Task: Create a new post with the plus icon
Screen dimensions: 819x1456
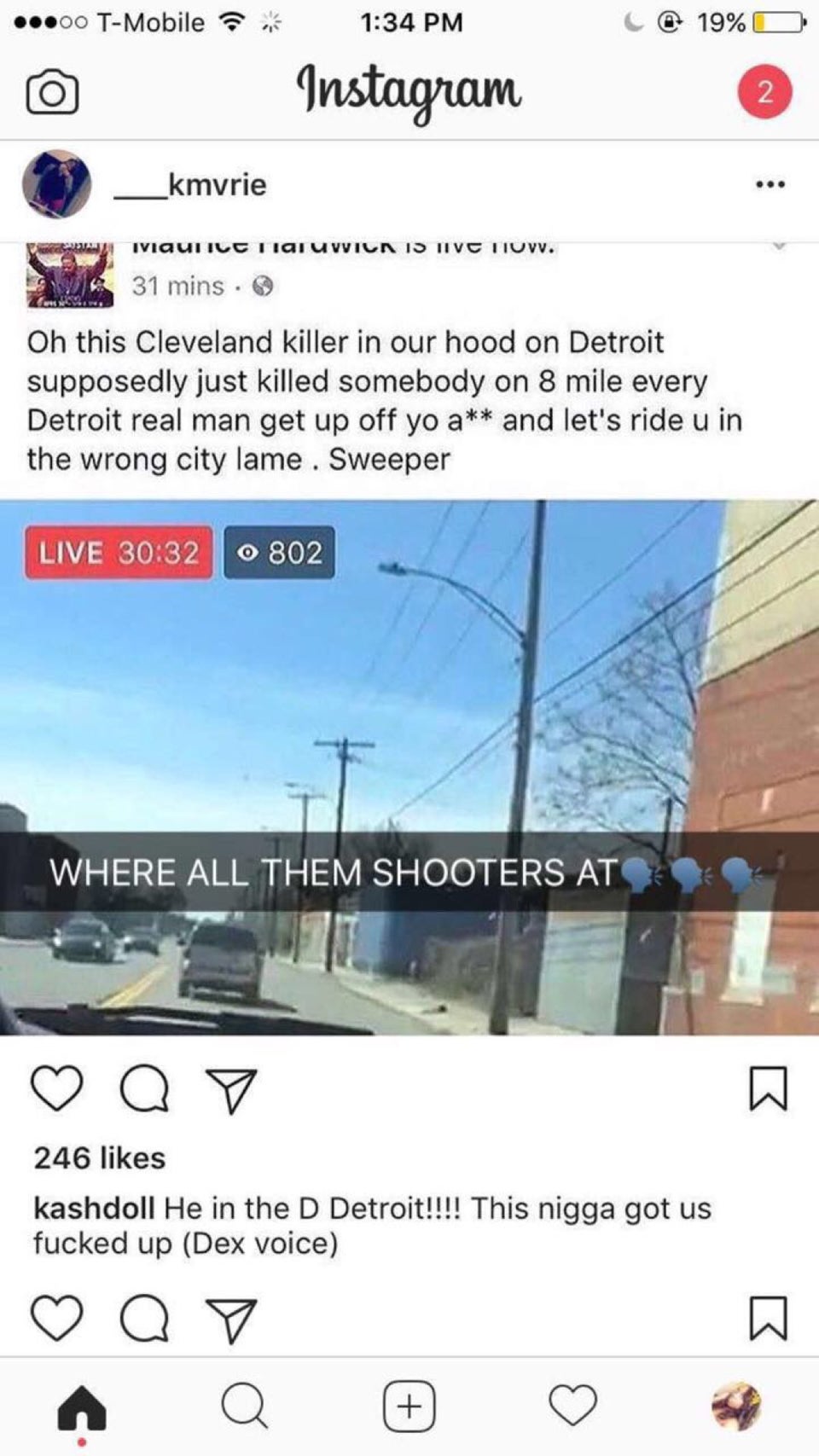Action: coord(409,1405)
